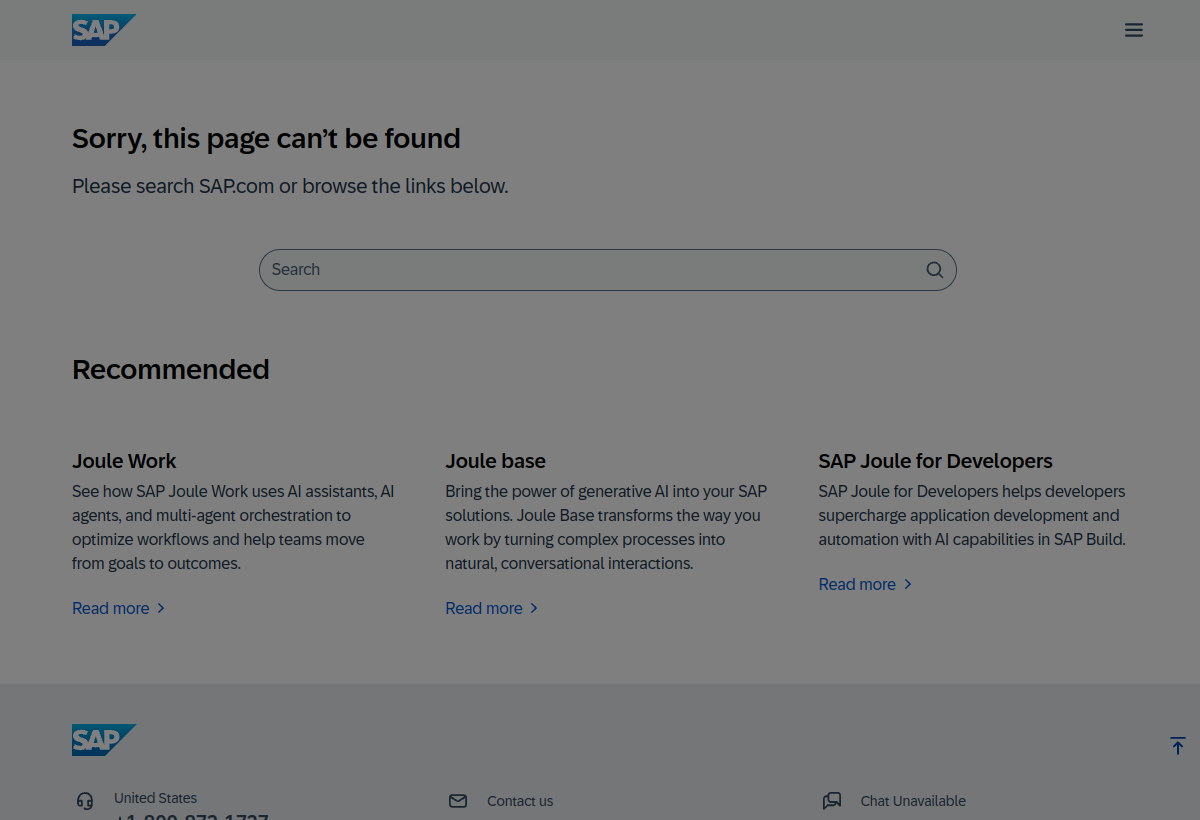Click the SAP Joule for Developers heading
1200x820 pixels.
tap(935, 461)
